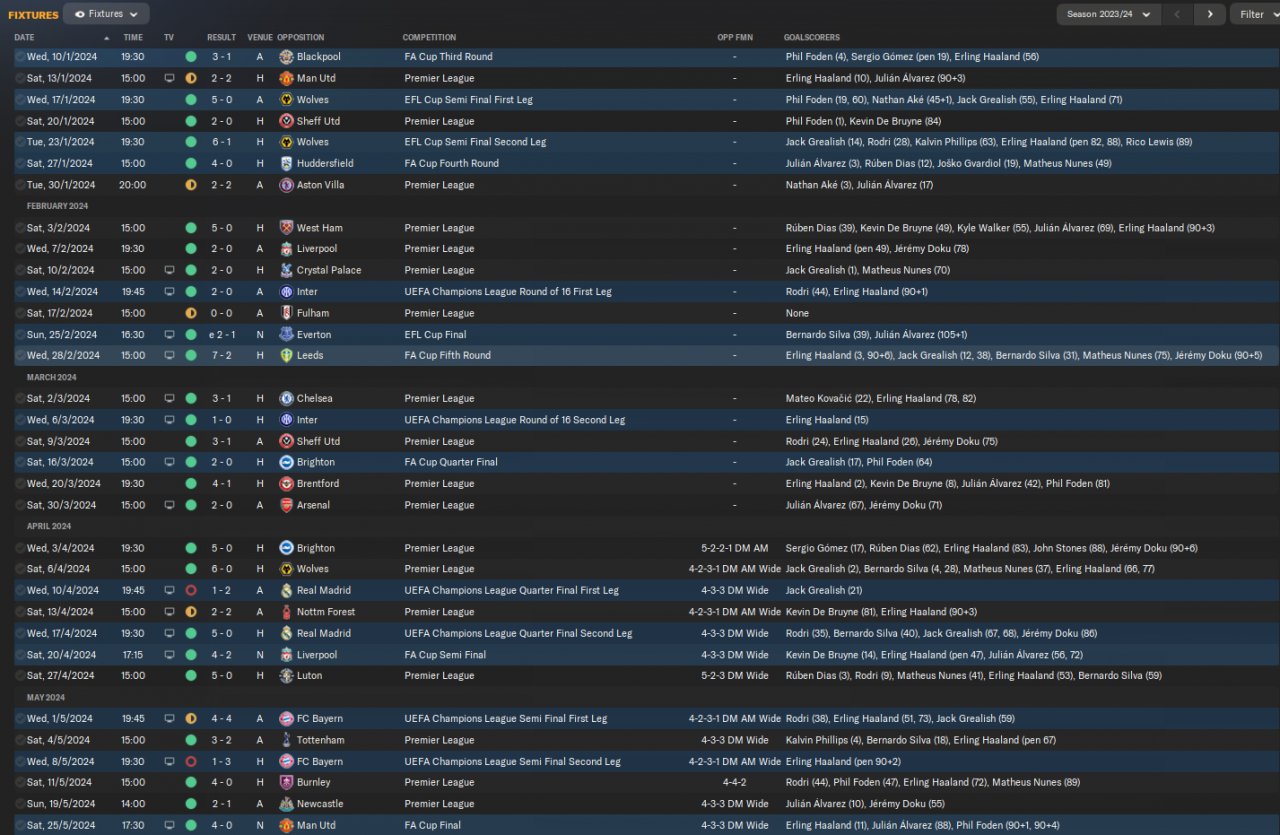Click the TV icon on the Everton row
The width and height of the screenshot is (1280, 835).
169,335
